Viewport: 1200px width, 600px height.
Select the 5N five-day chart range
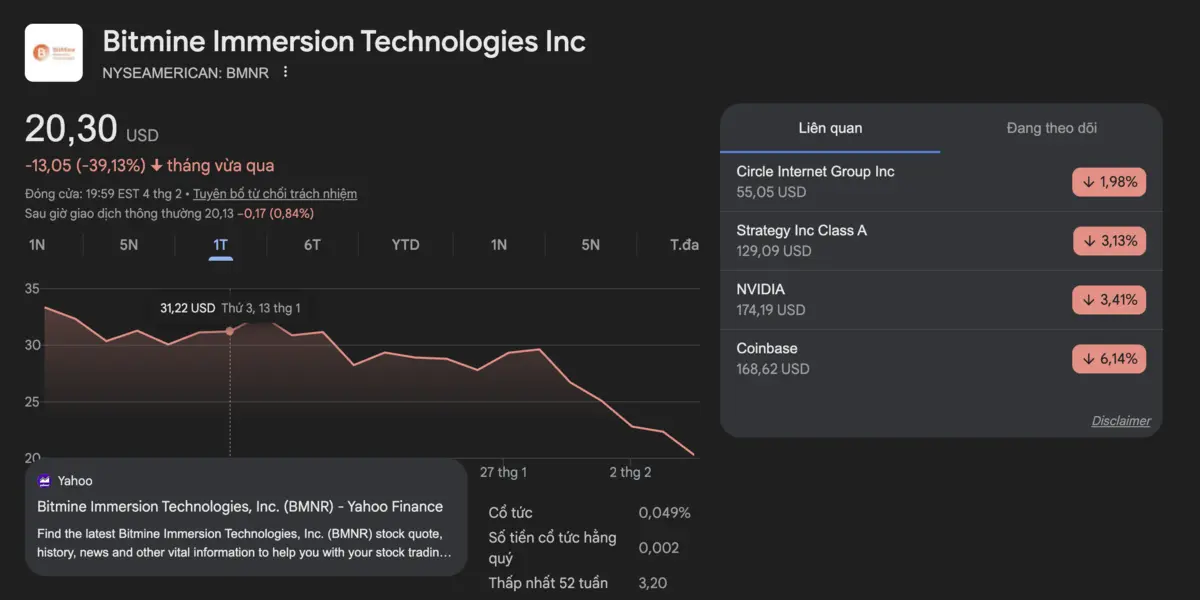[x=129, y=245]
